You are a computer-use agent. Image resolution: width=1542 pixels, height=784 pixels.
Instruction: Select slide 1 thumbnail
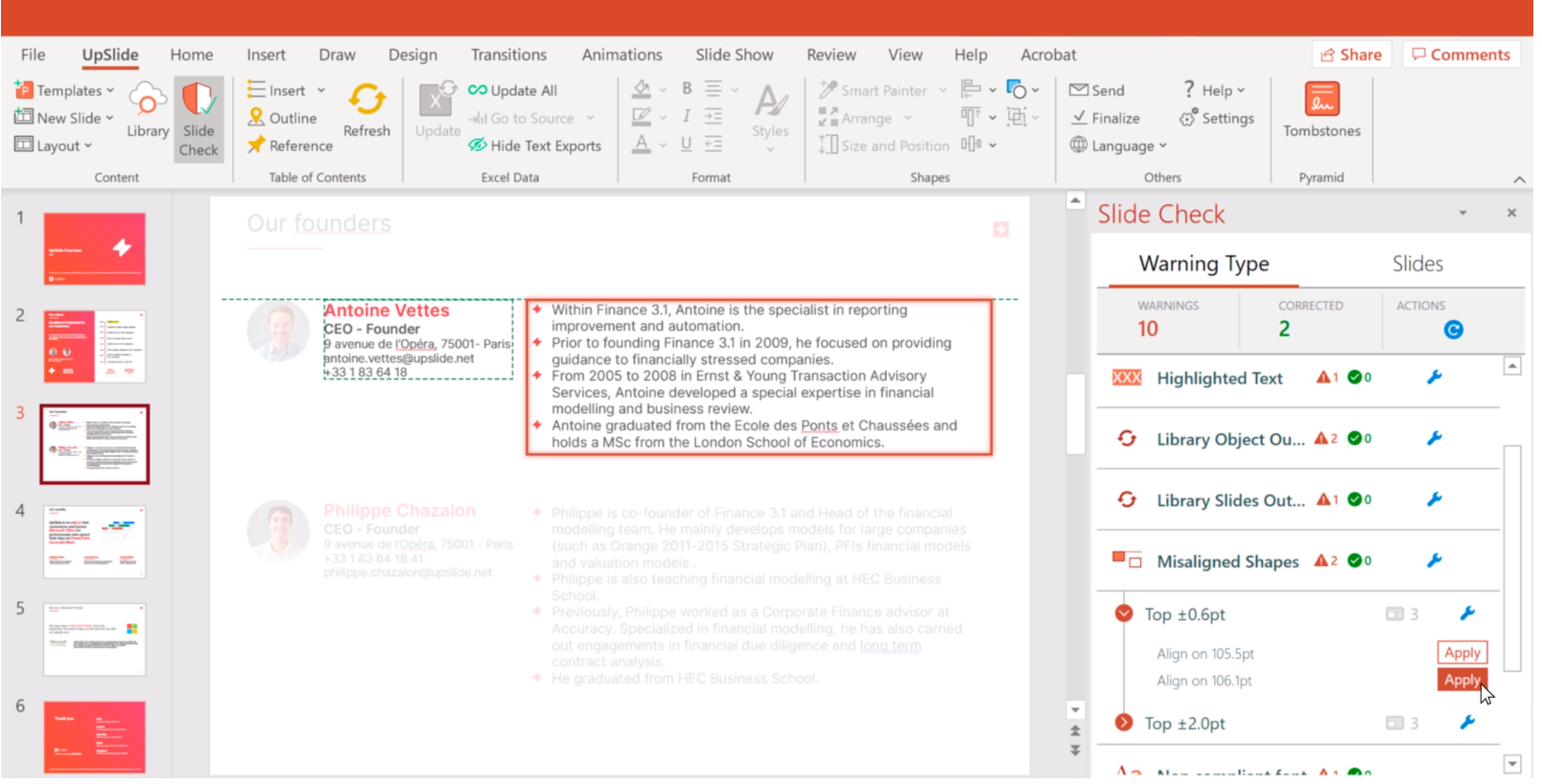pos(94,248)
